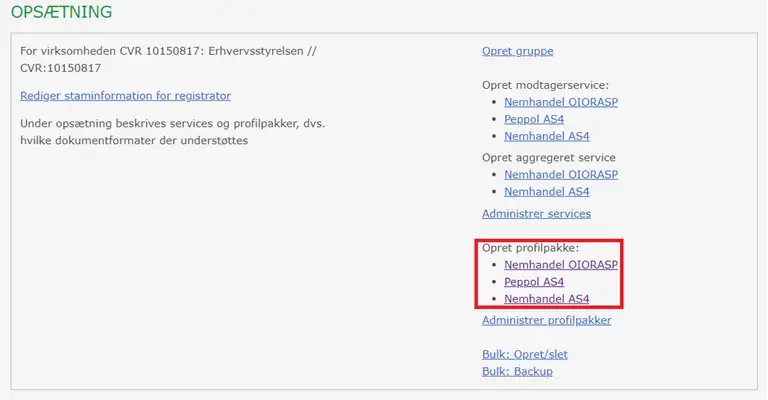Open Administrer services

536,213
